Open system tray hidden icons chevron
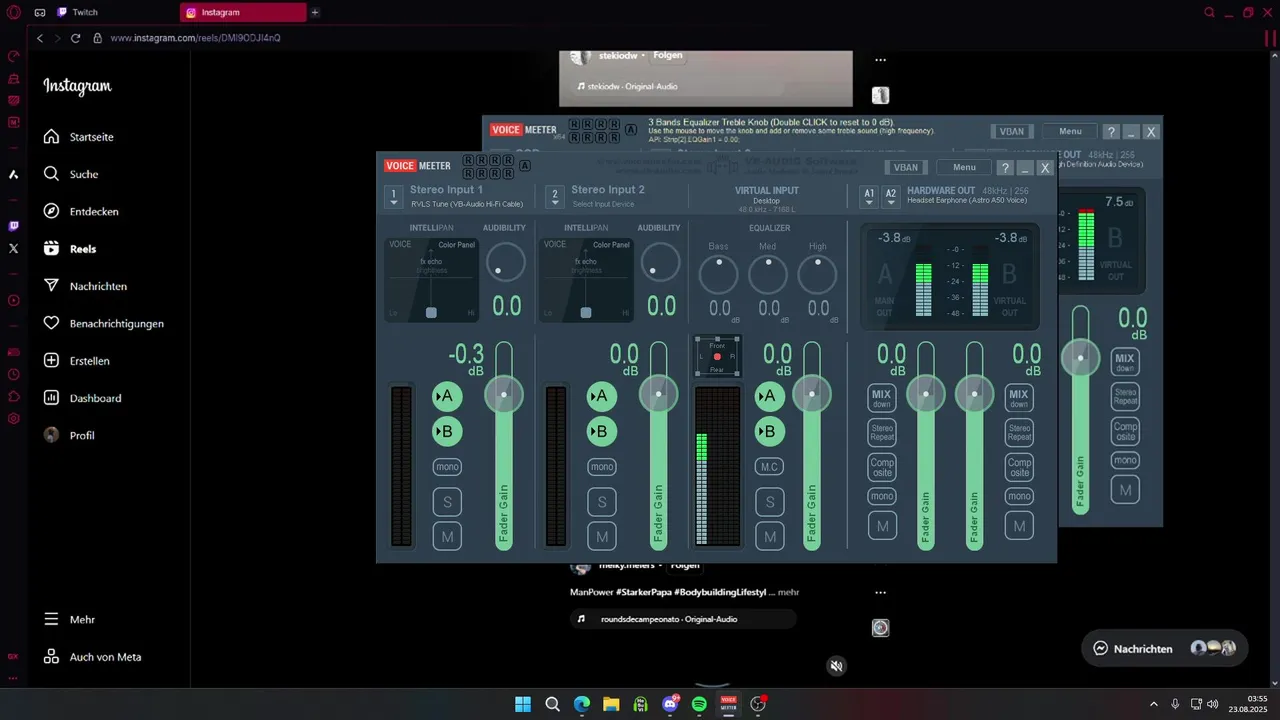 pyautogui.click(x=1153, y=704)
